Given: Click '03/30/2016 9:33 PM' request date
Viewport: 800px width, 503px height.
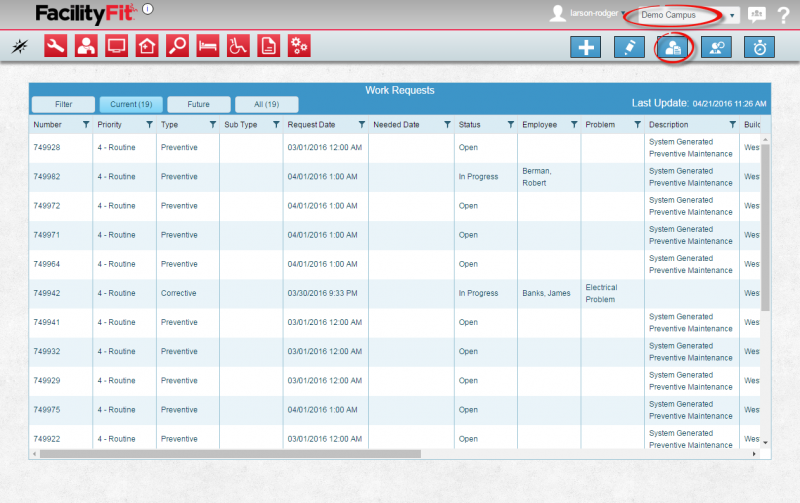Looking at the screenshot, I should tap(322, 293).
